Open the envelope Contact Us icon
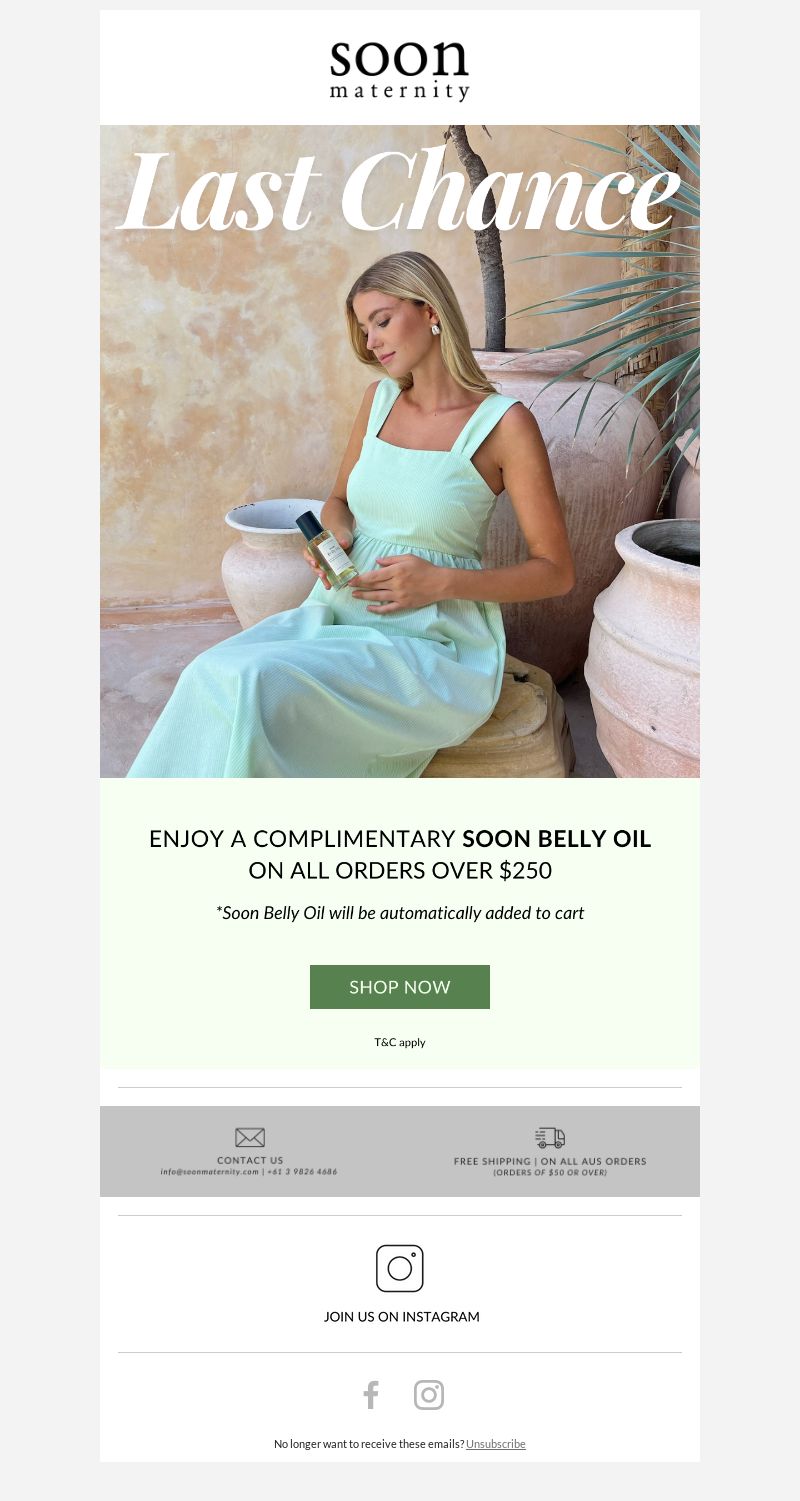The height and width of the screenshot is (1501, 800). click(250, 1137)
